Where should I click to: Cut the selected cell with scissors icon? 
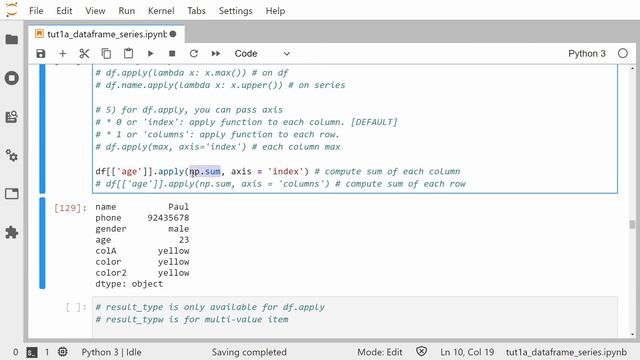84,53
